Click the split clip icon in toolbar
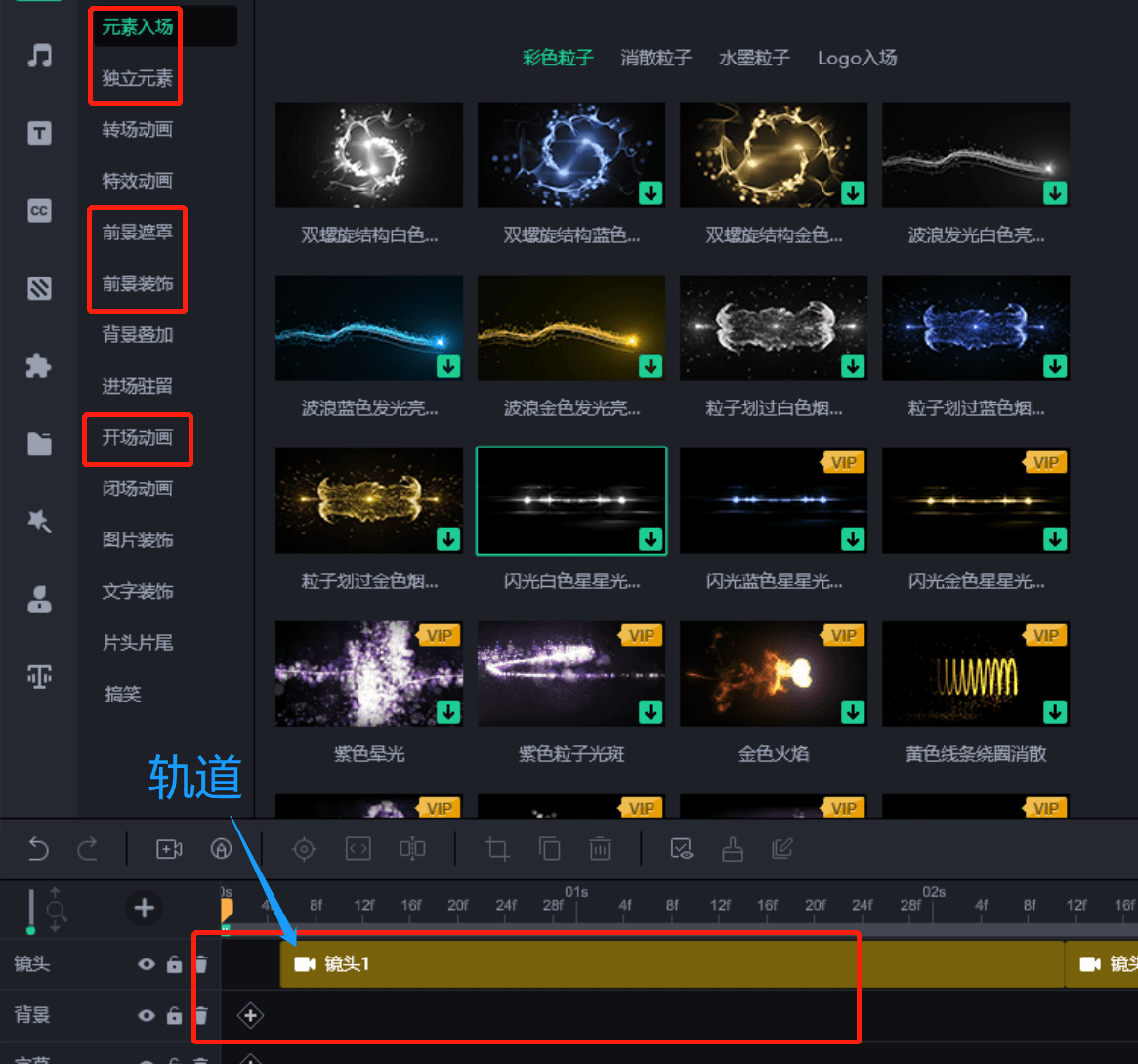 coord(412,848)
